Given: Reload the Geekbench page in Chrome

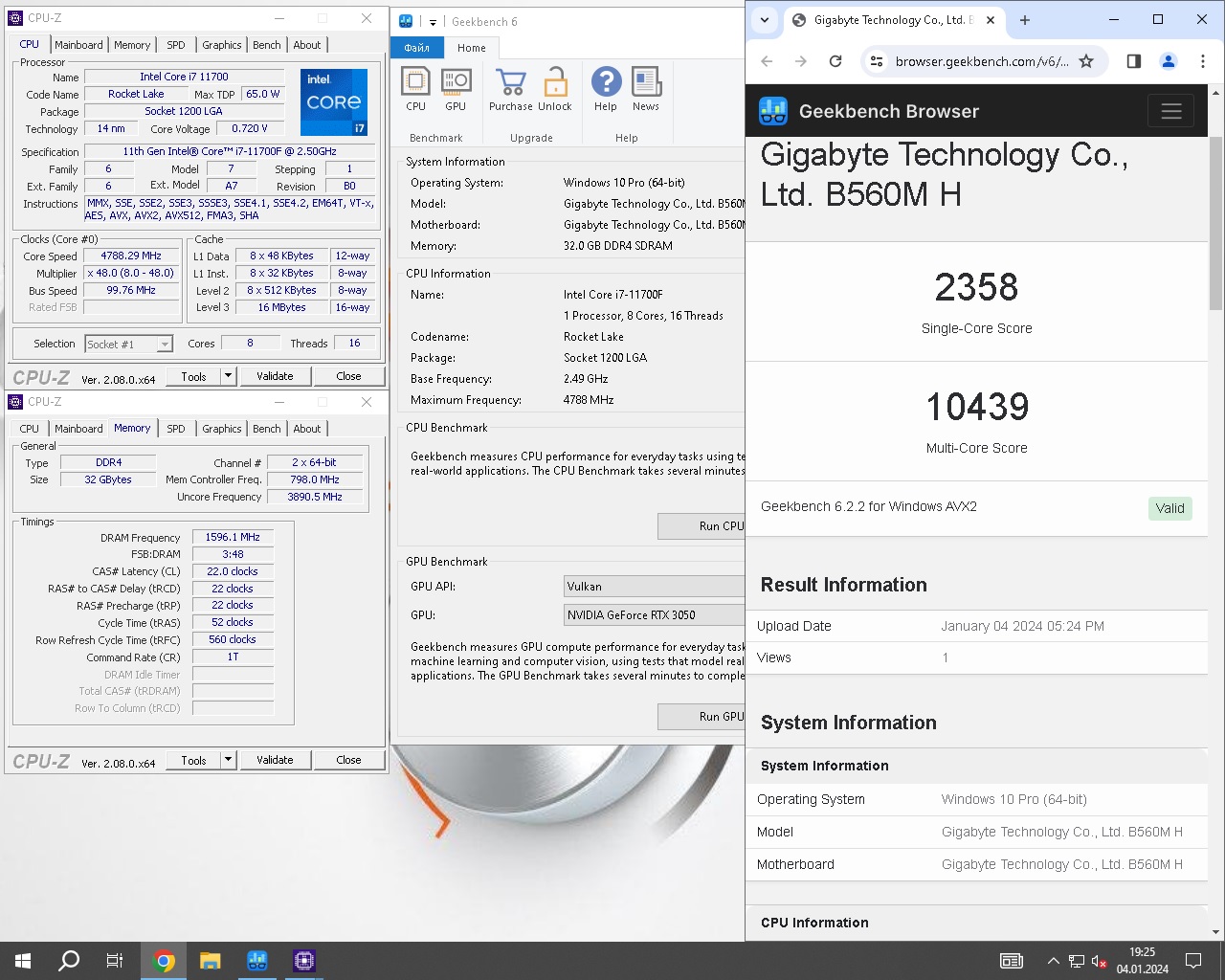Looking at the screenshot, I should tap(835, 61).
